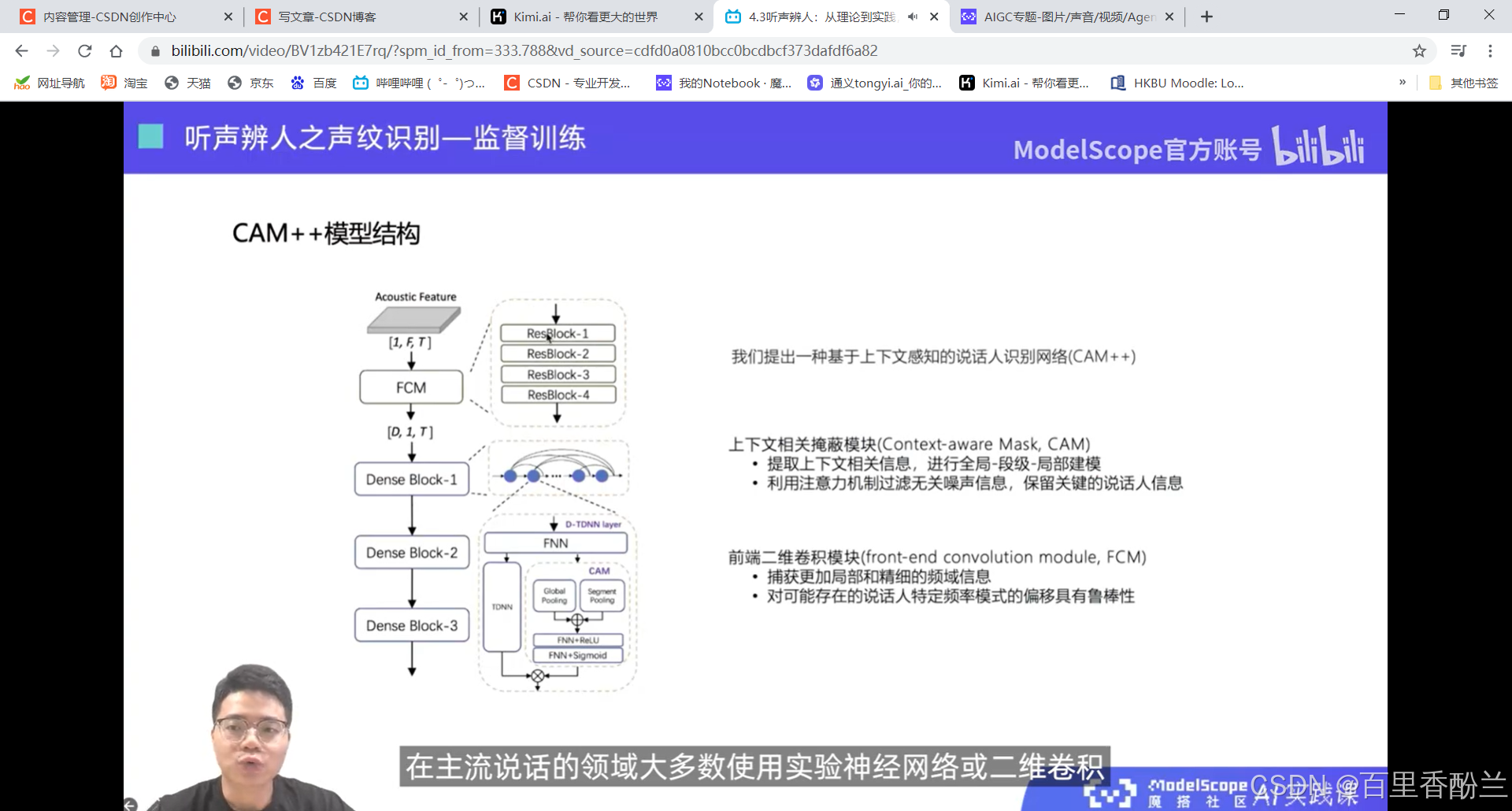Screen dimensions: 1512x811
Task: Click Dense Block-2 in the diagram
Action: [411, 553]
